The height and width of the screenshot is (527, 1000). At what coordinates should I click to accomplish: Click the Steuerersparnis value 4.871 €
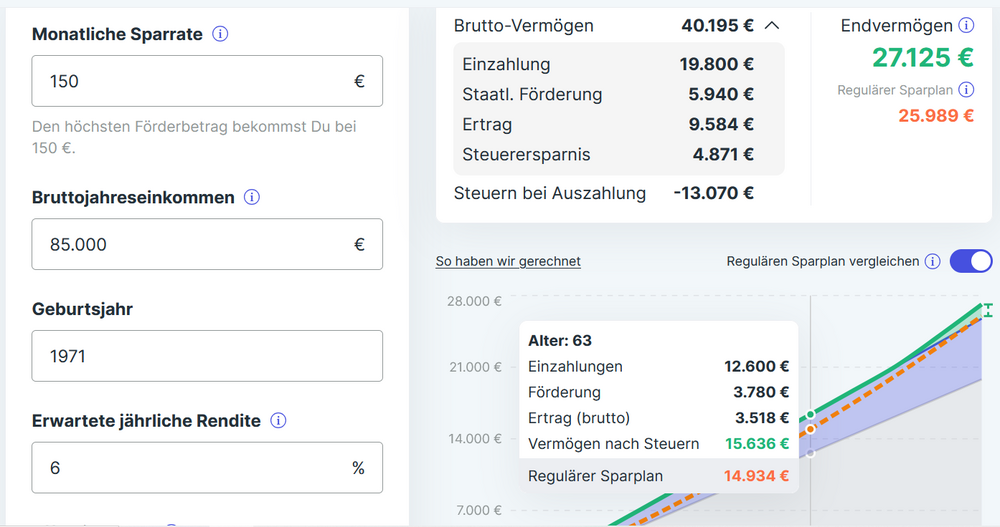pos(723,154)
